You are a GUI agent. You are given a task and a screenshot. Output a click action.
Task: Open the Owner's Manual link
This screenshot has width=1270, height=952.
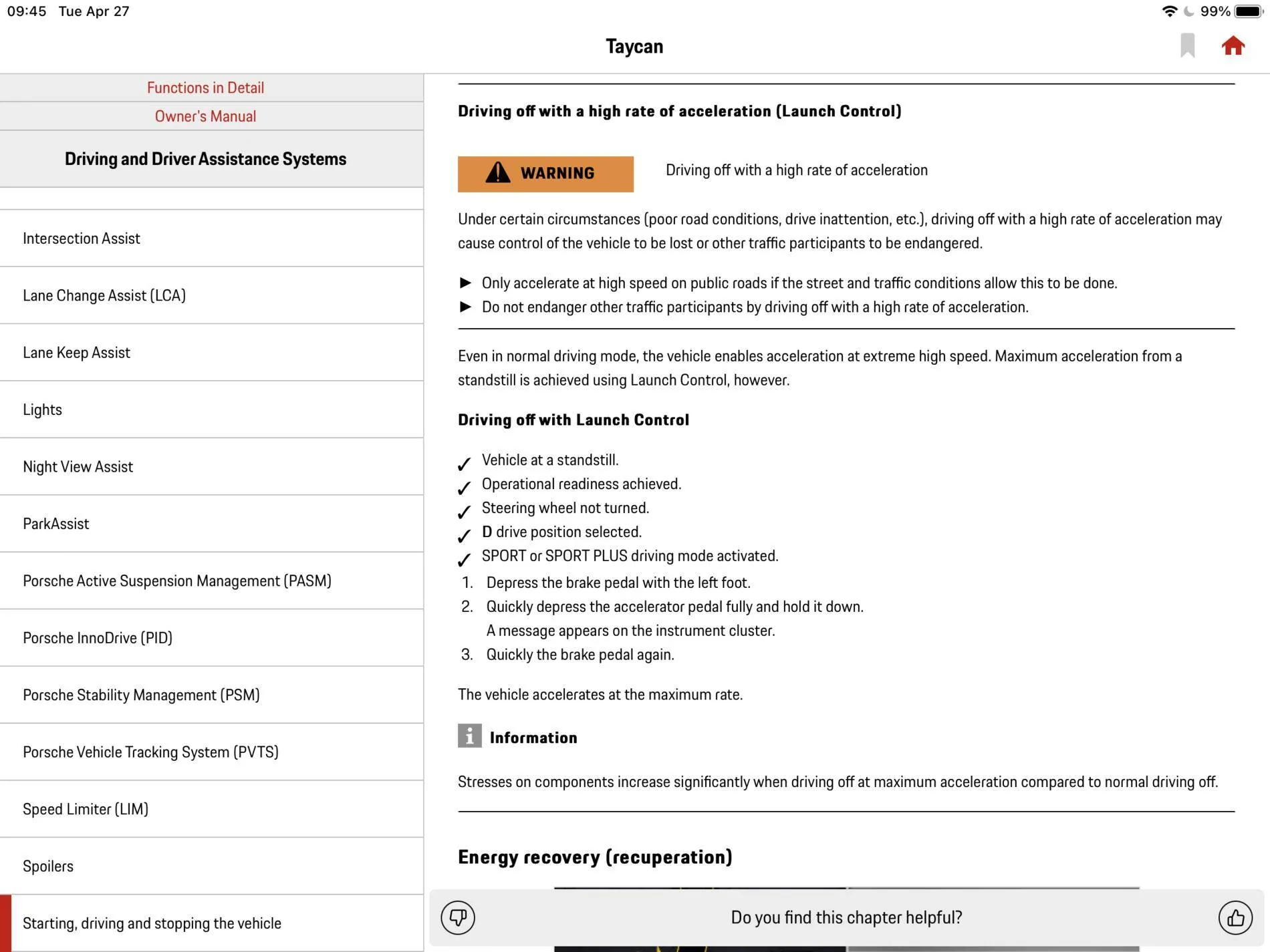pos(205,116)
